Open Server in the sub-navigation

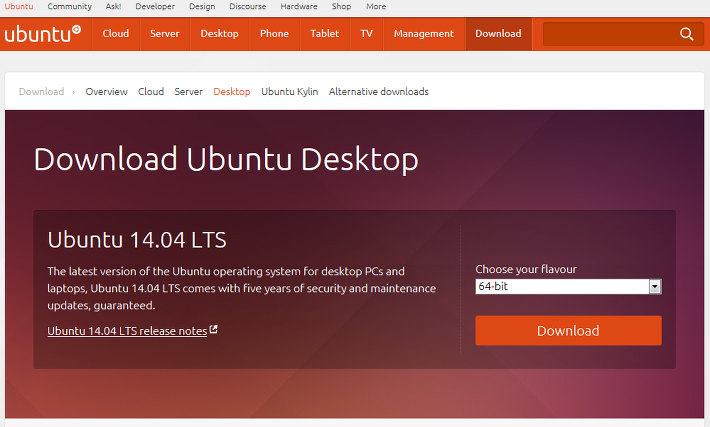click(x=189, y=92)
